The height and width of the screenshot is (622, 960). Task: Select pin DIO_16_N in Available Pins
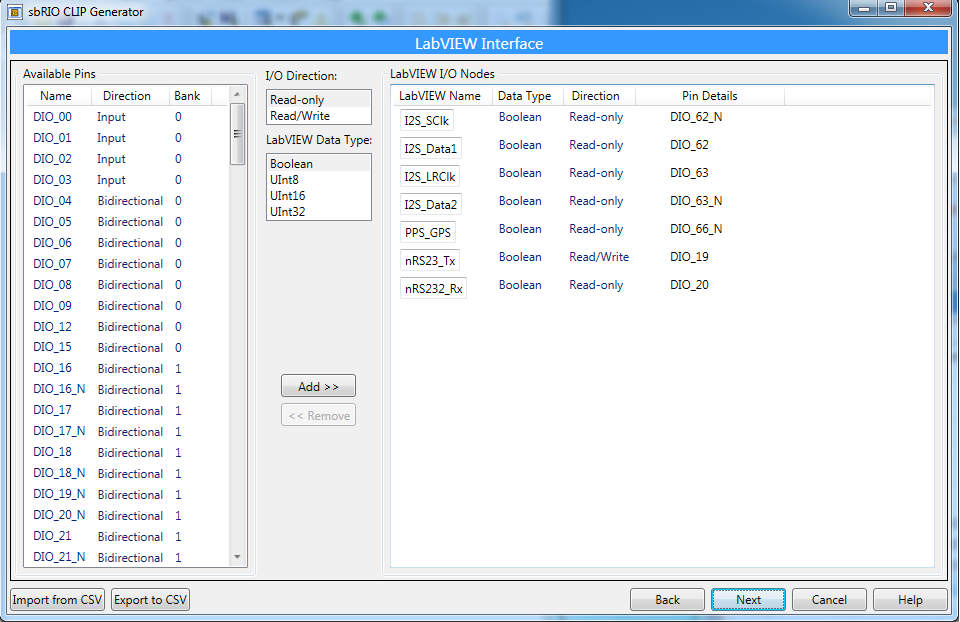(x=127, y=389)
